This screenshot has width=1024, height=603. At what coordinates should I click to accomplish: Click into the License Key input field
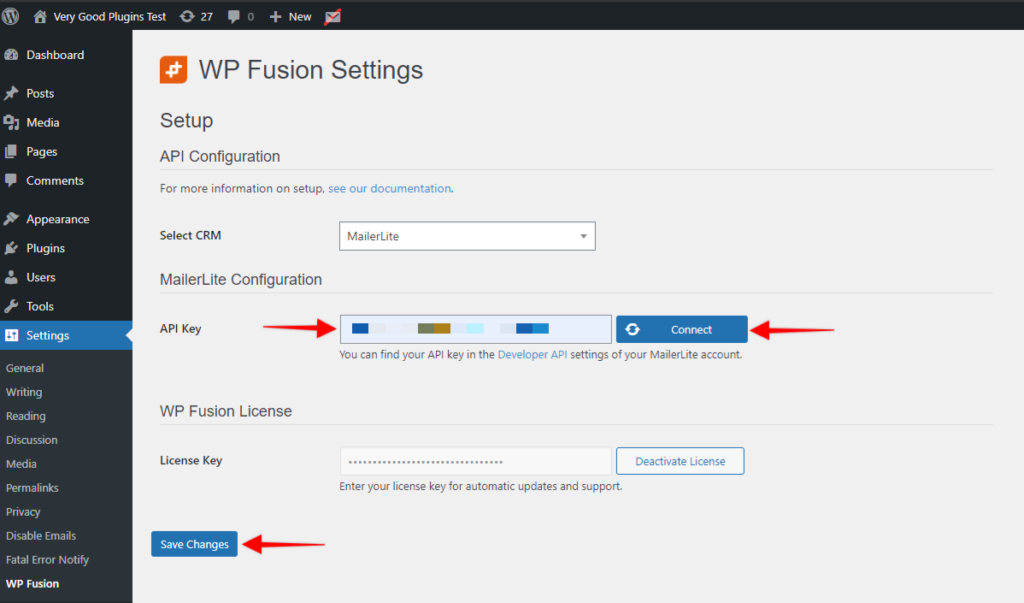[x=475, y=461]
